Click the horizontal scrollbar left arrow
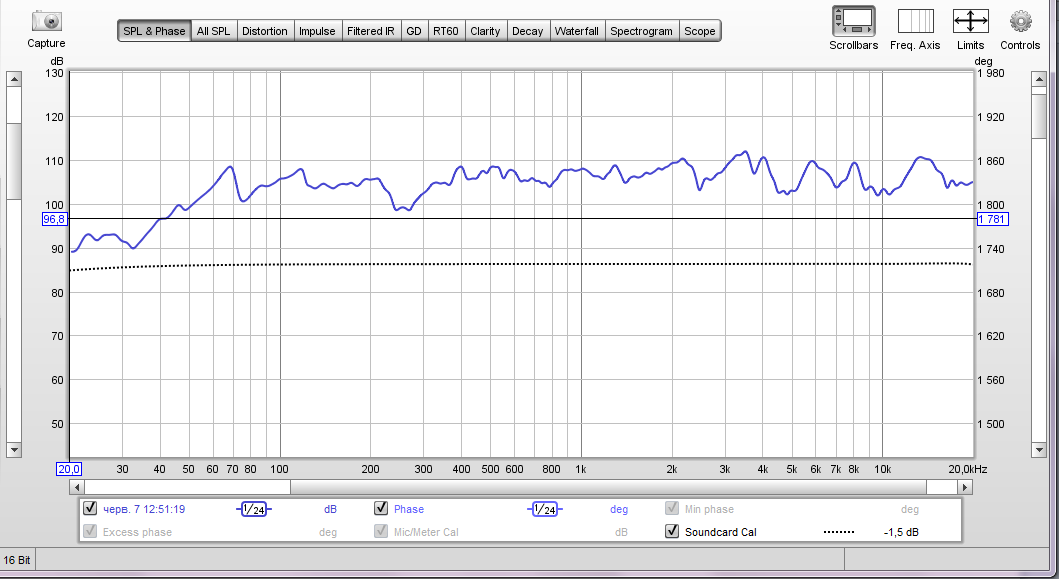The width and height of the screenshot is (1059, 579). point(78,487)
